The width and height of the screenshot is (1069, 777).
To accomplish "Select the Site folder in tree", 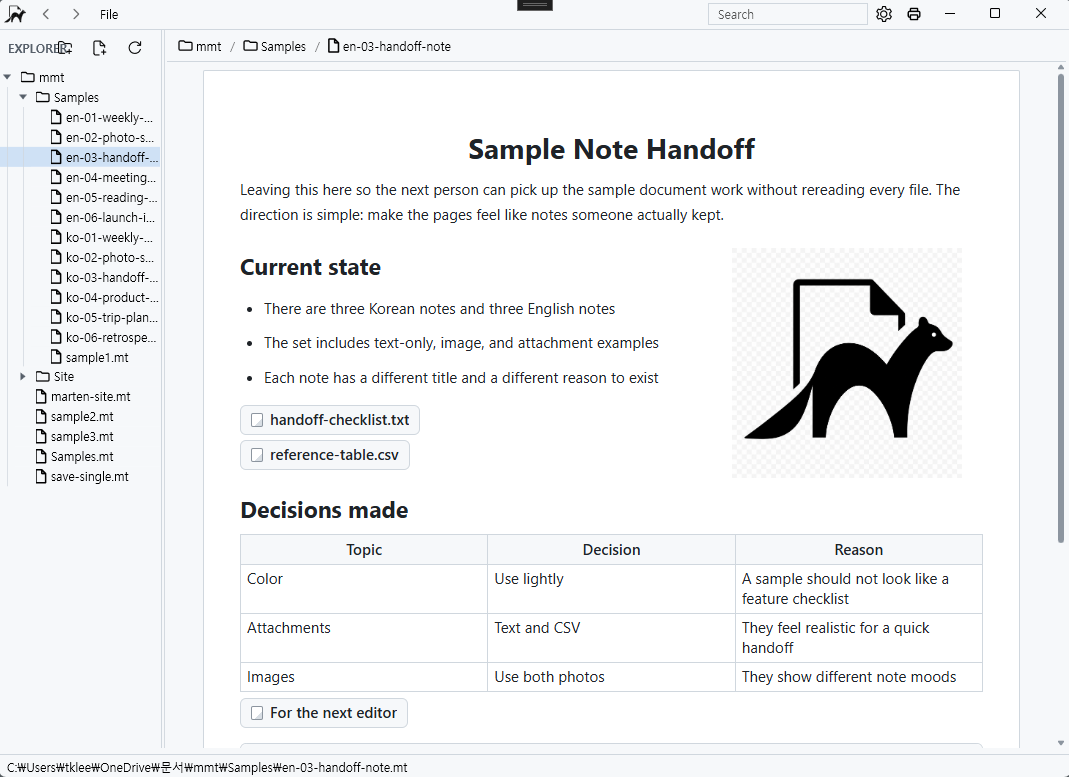I will click(55, 376).
